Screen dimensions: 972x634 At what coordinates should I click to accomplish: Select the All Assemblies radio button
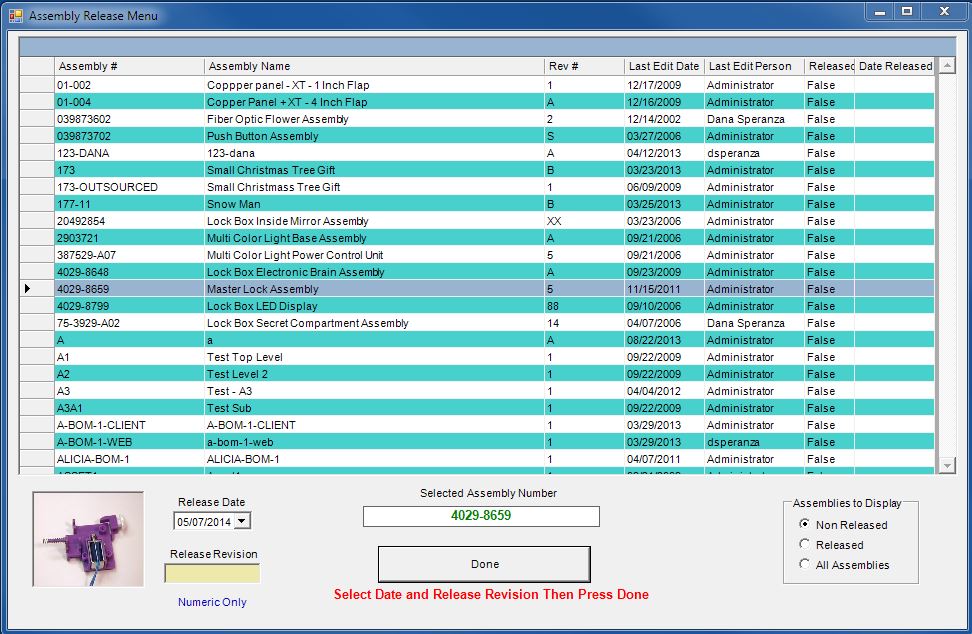click(x=804, y=564)
